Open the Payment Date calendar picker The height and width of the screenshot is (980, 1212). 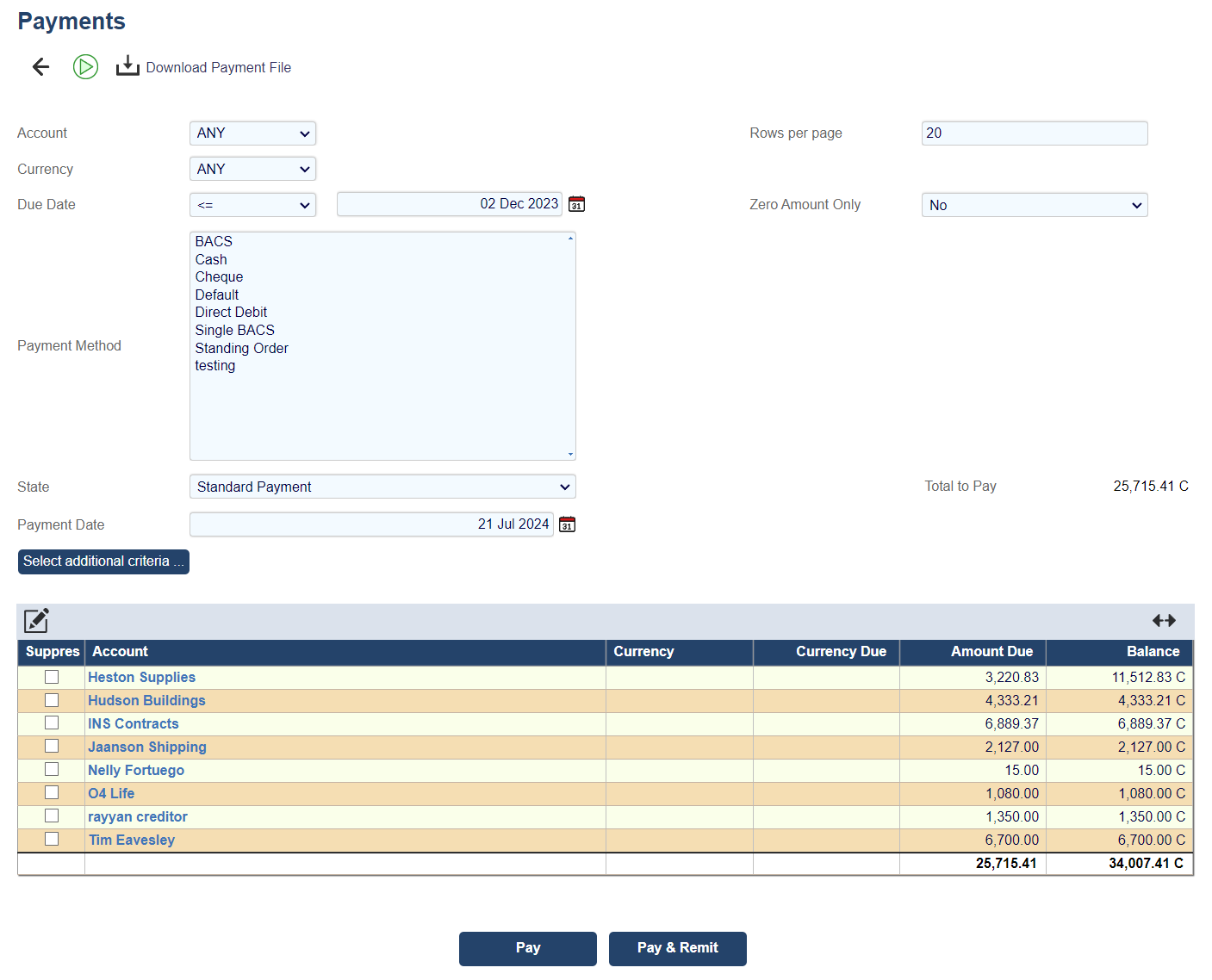coord(567,524)
